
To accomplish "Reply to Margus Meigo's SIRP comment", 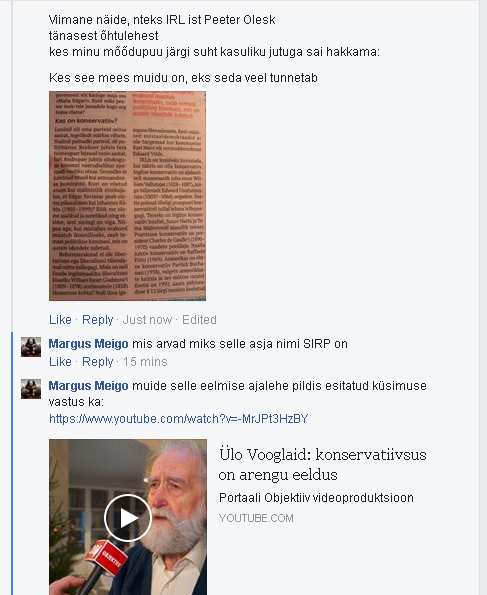I will pos(98,362).
